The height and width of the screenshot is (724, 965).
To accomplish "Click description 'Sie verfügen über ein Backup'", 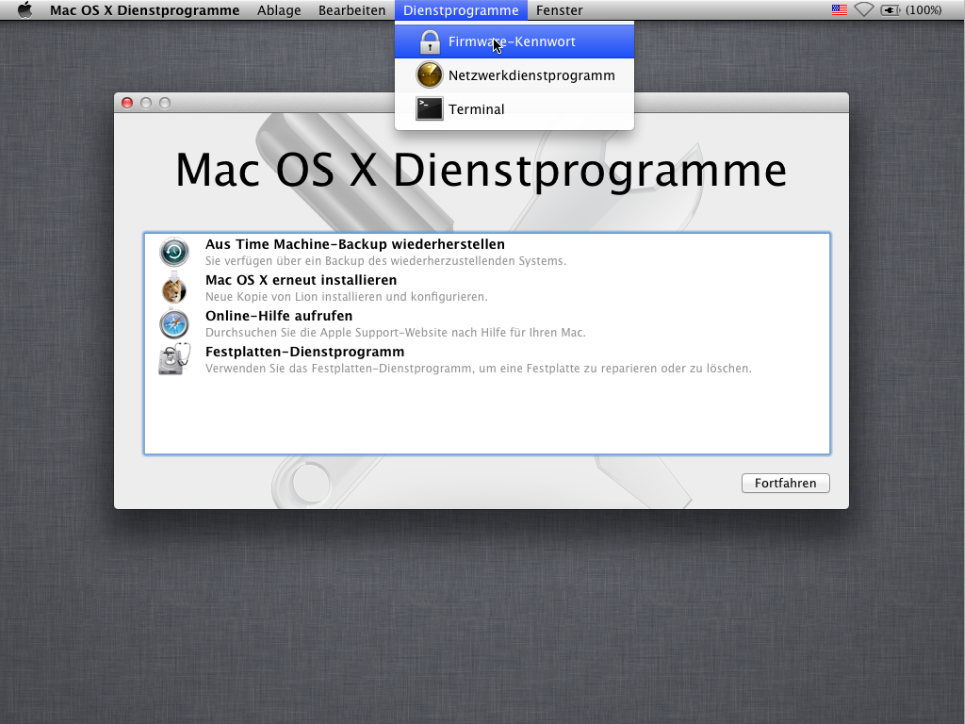I will pyautogui.click(x=386, y=261).
